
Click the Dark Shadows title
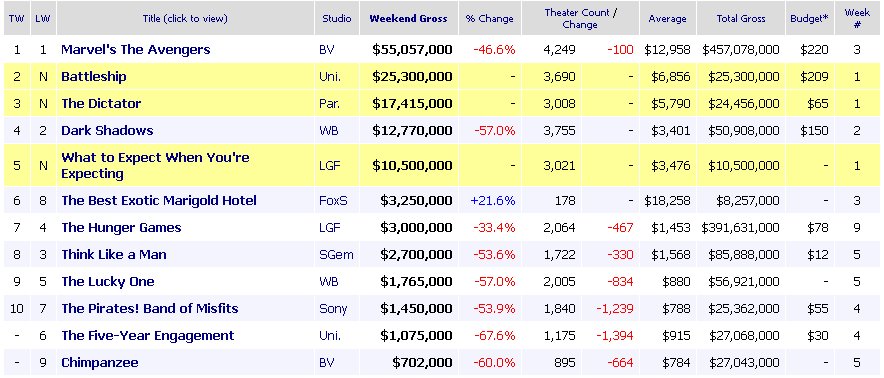pyautogui.click(x=107, y=131)
